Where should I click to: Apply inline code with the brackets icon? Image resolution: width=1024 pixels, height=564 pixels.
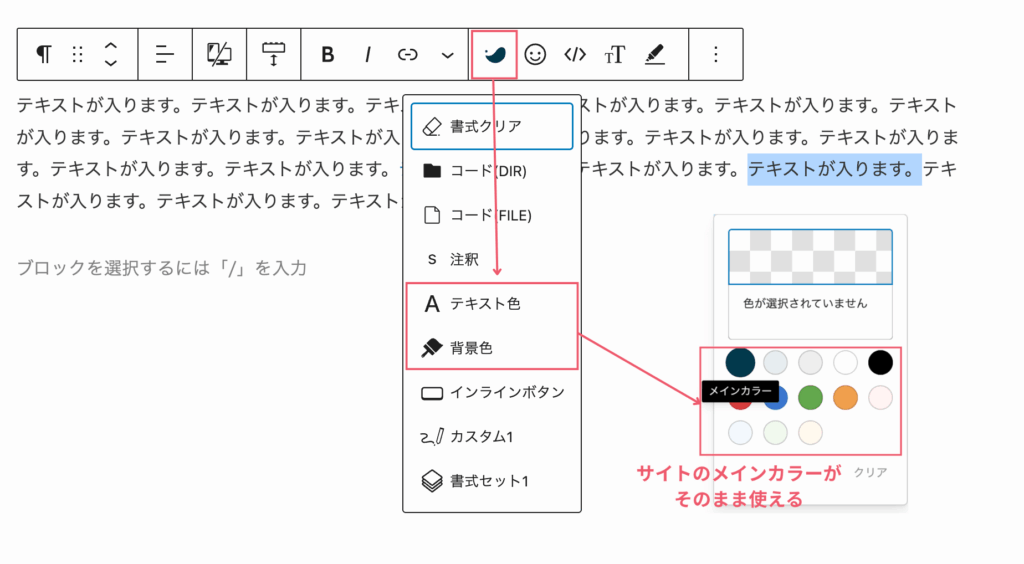575,54
